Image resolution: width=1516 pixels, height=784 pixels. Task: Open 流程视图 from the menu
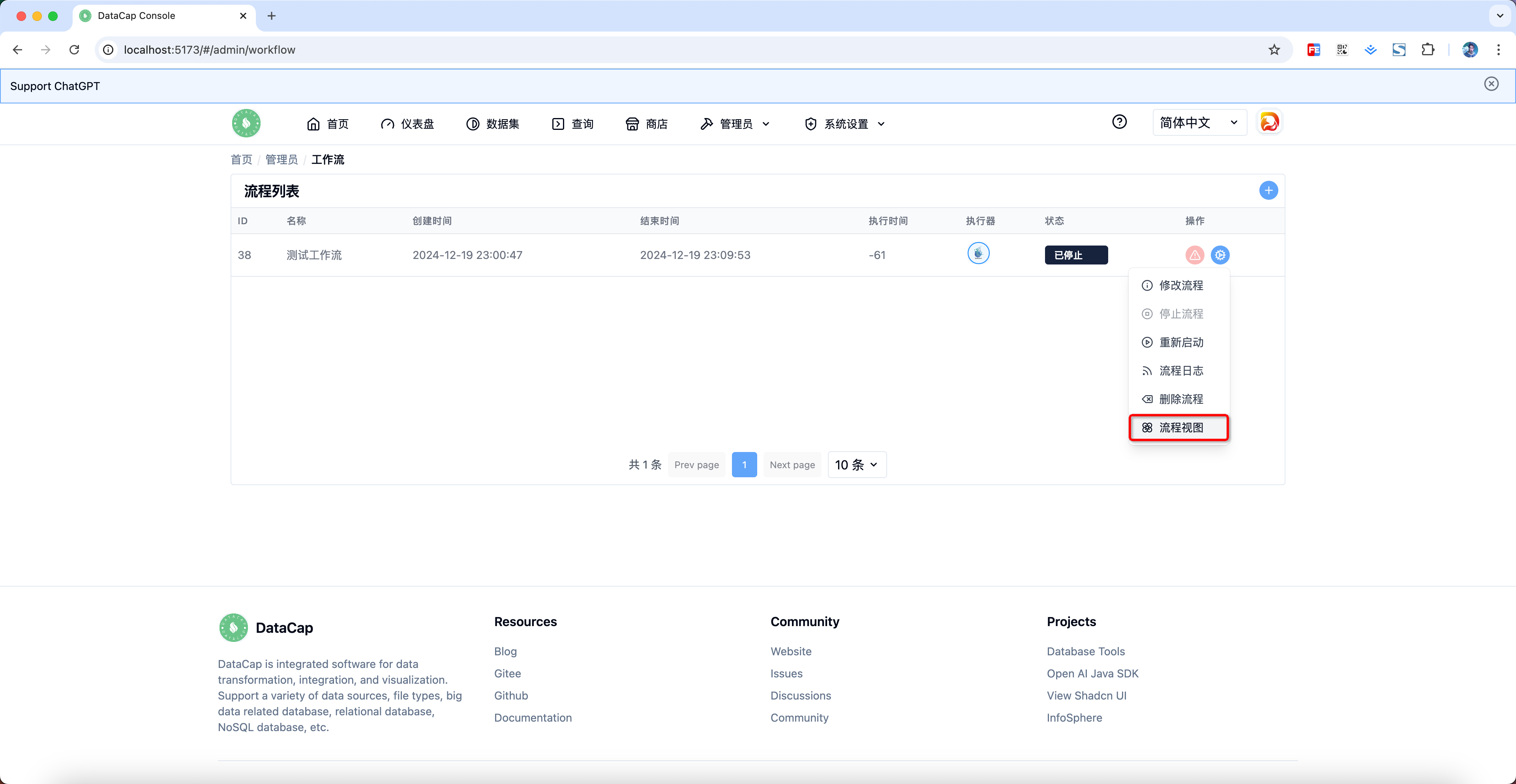[1179, 428]
